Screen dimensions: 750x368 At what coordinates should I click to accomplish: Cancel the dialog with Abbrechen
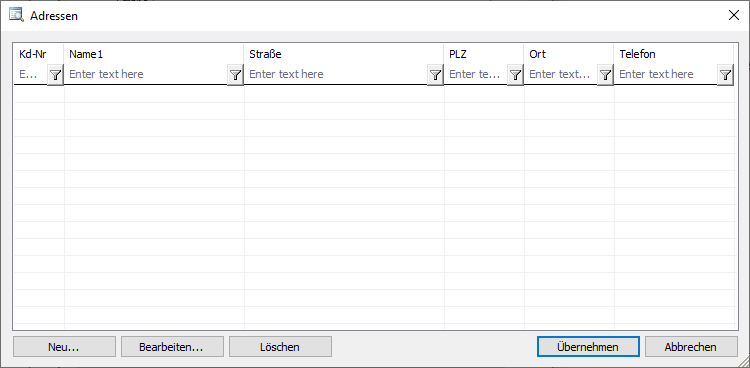pyautogui.click(x=691, y=347)
